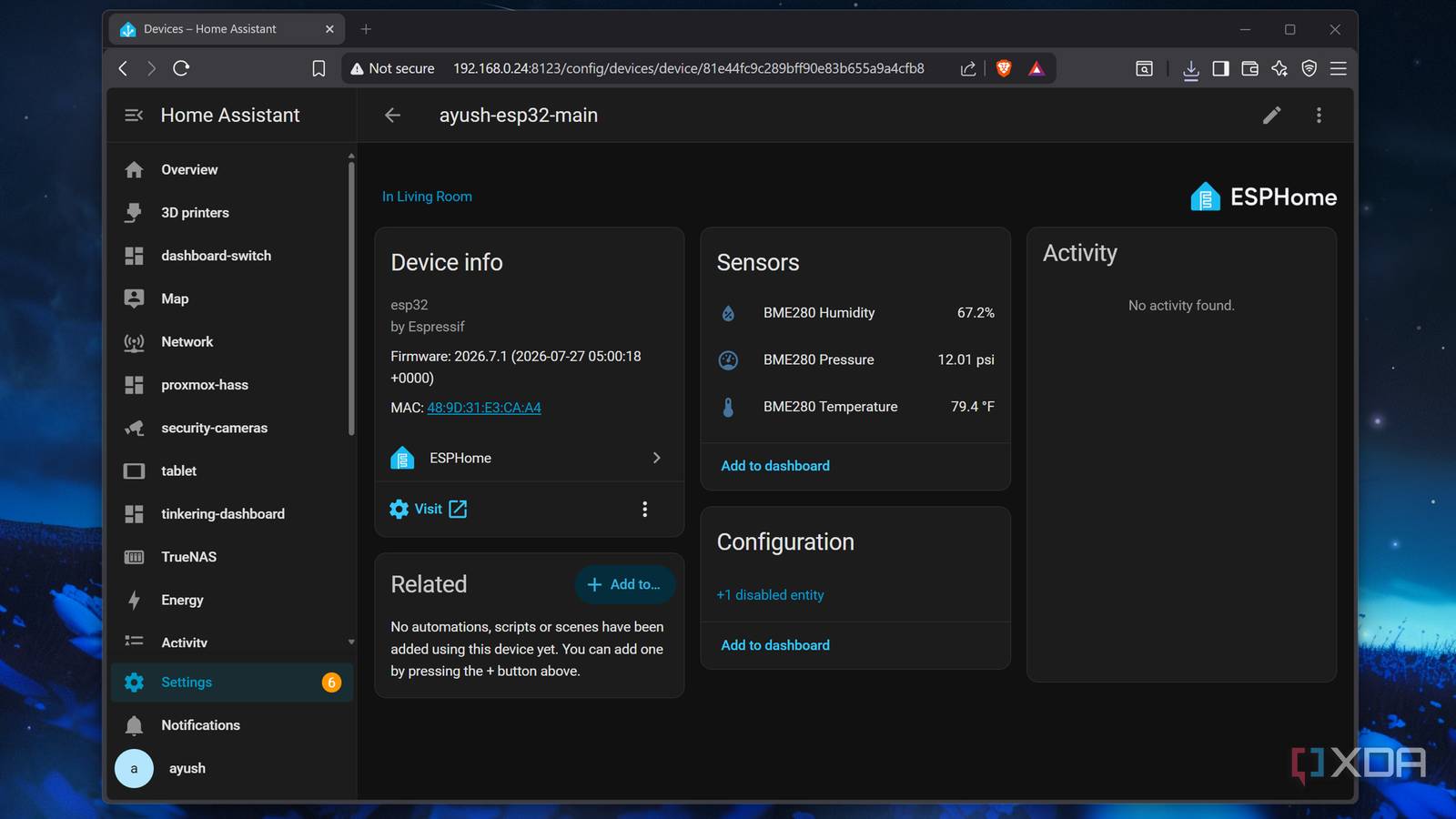Open the dashboard-switch dashboard
The height and width of the screenshot is (819, 1456).
click(231, 256)
